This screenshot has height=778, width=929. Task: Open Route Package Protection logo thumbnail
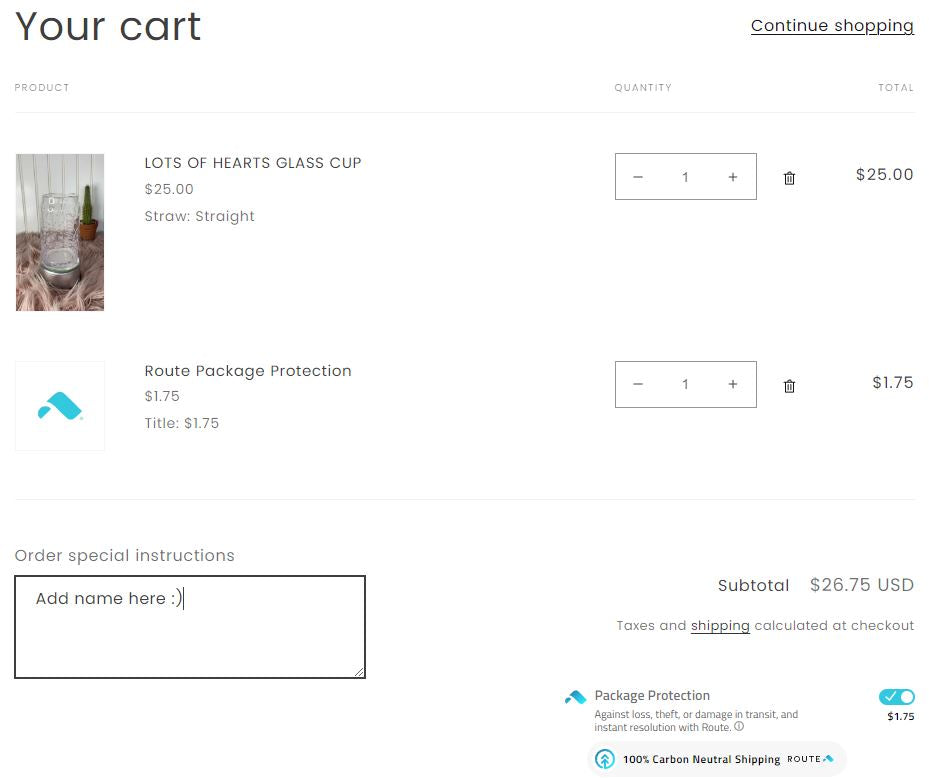[60, 406]
